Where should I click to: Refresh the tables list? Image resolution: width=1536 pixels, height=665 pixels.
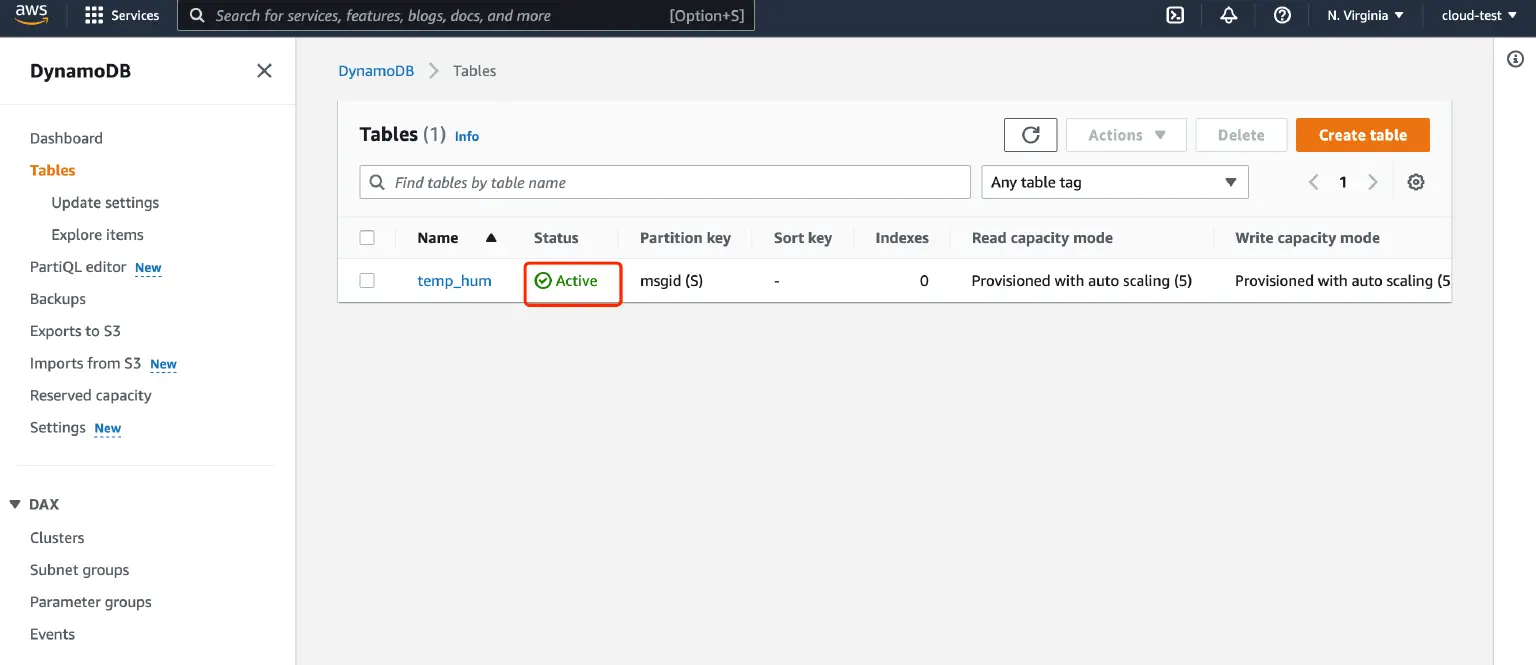pyautogui.click(x=1030, y=135)
